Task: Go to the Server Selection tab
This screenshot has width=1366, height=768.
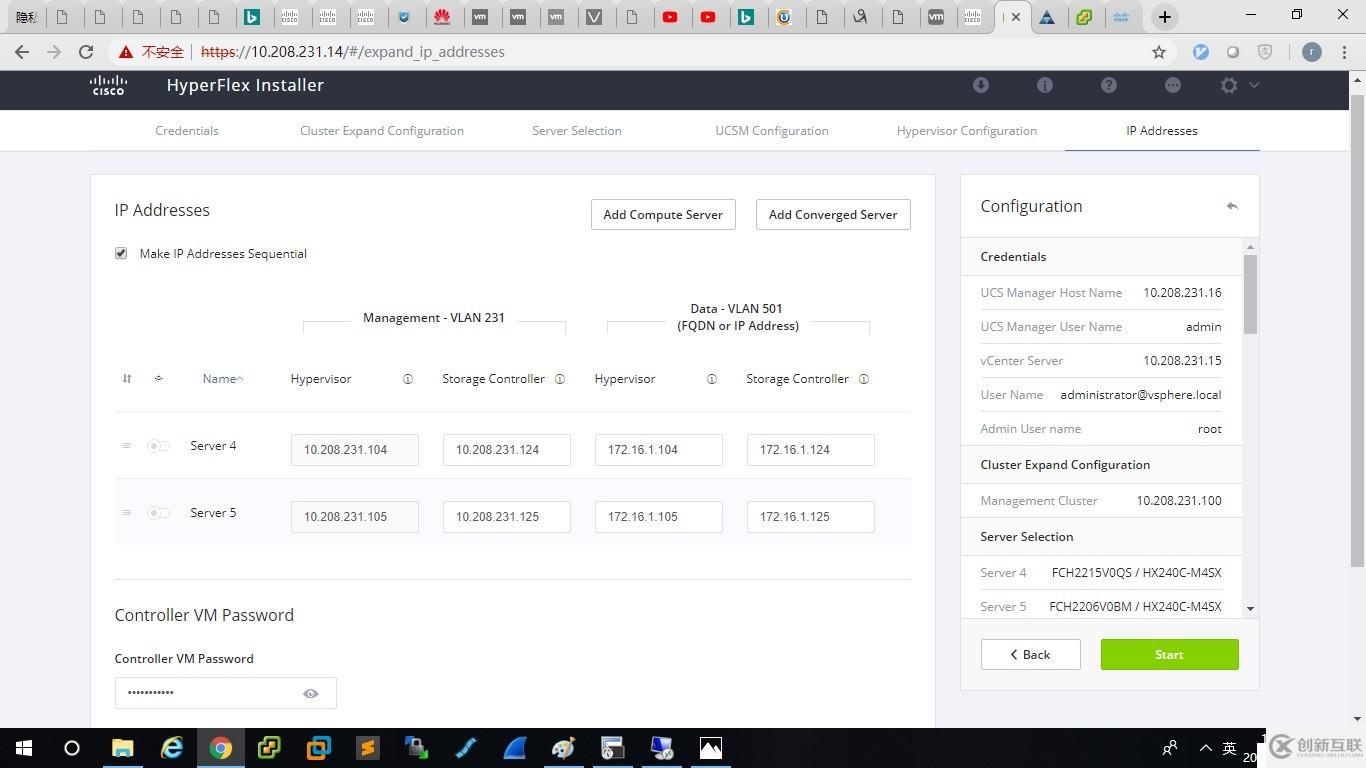Action: coord(577,131)
